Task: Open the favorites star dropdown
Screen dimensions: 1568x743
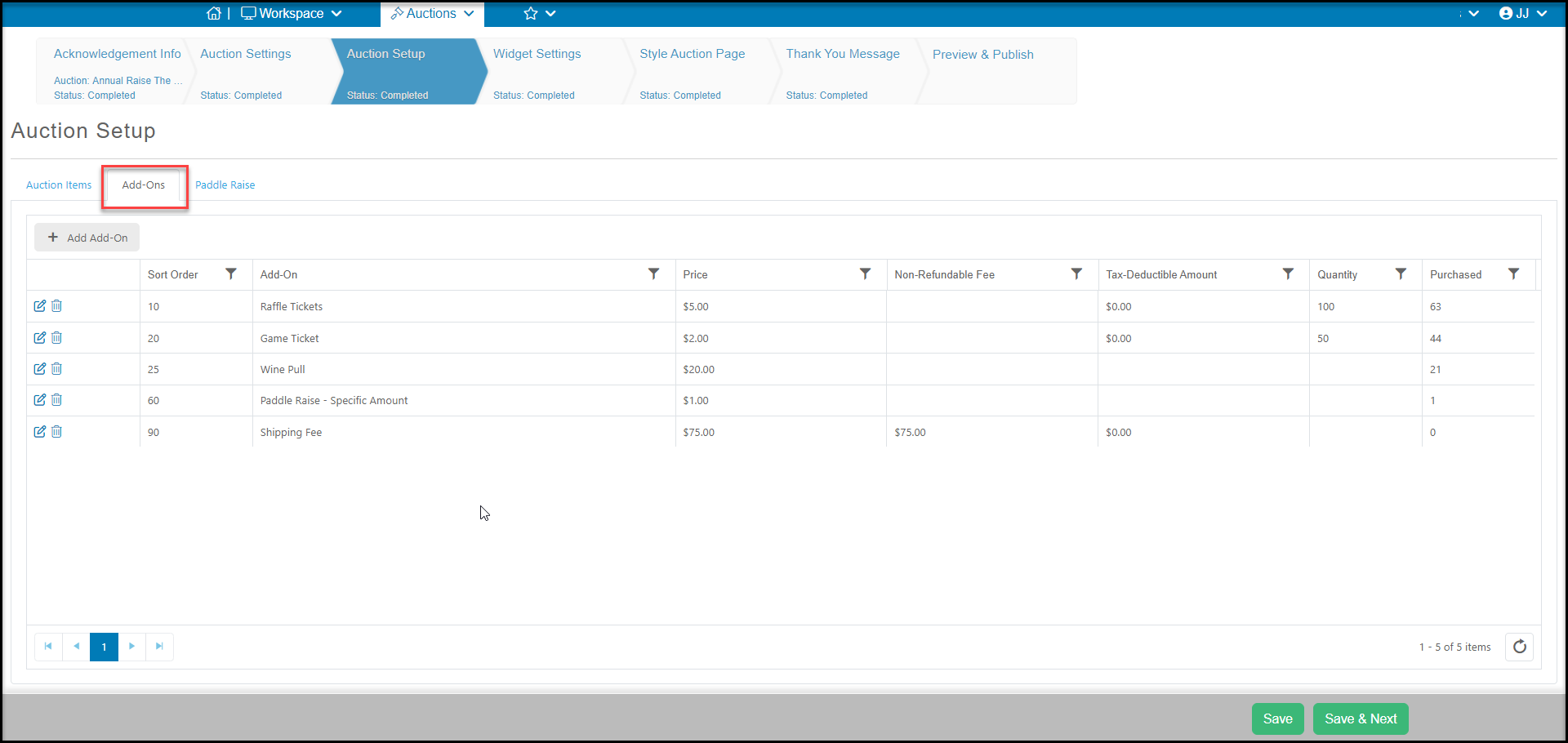Action: [x=540, y=13]
